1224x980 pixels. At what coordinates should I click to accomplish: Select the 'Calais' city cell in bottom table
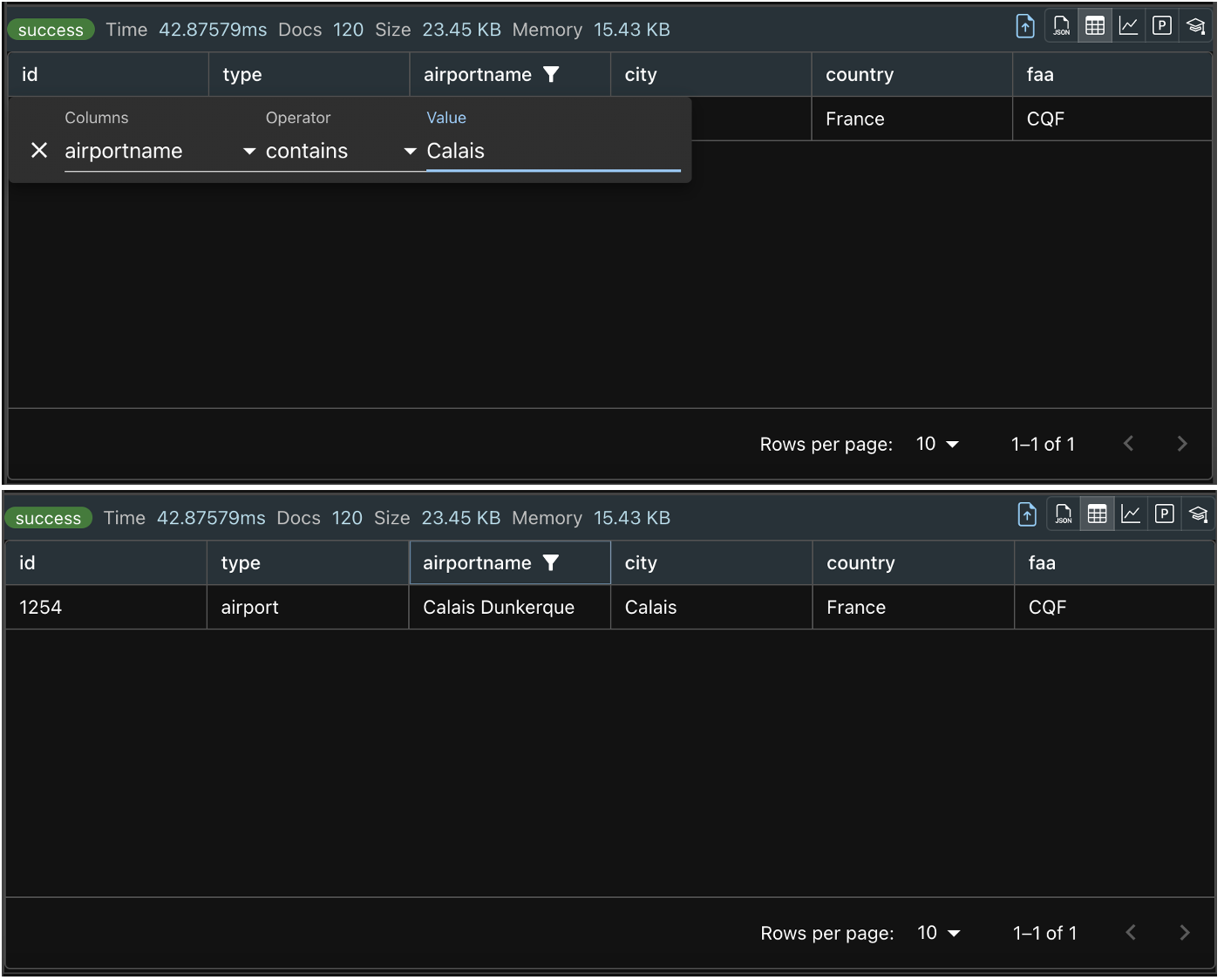coord(711,607)
